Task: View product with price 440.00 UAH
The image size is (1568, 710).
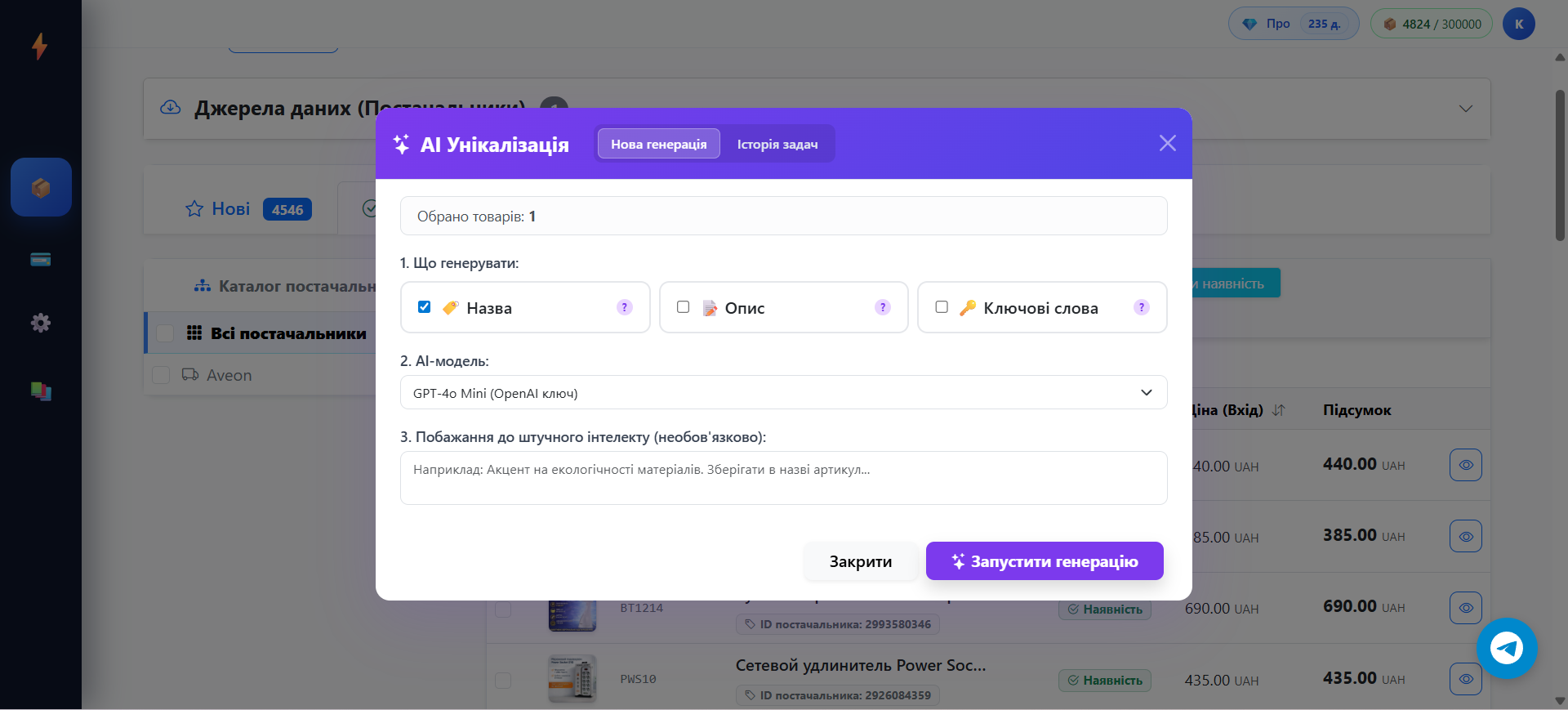Action: pyautogui.click(x=1466, y=465)
